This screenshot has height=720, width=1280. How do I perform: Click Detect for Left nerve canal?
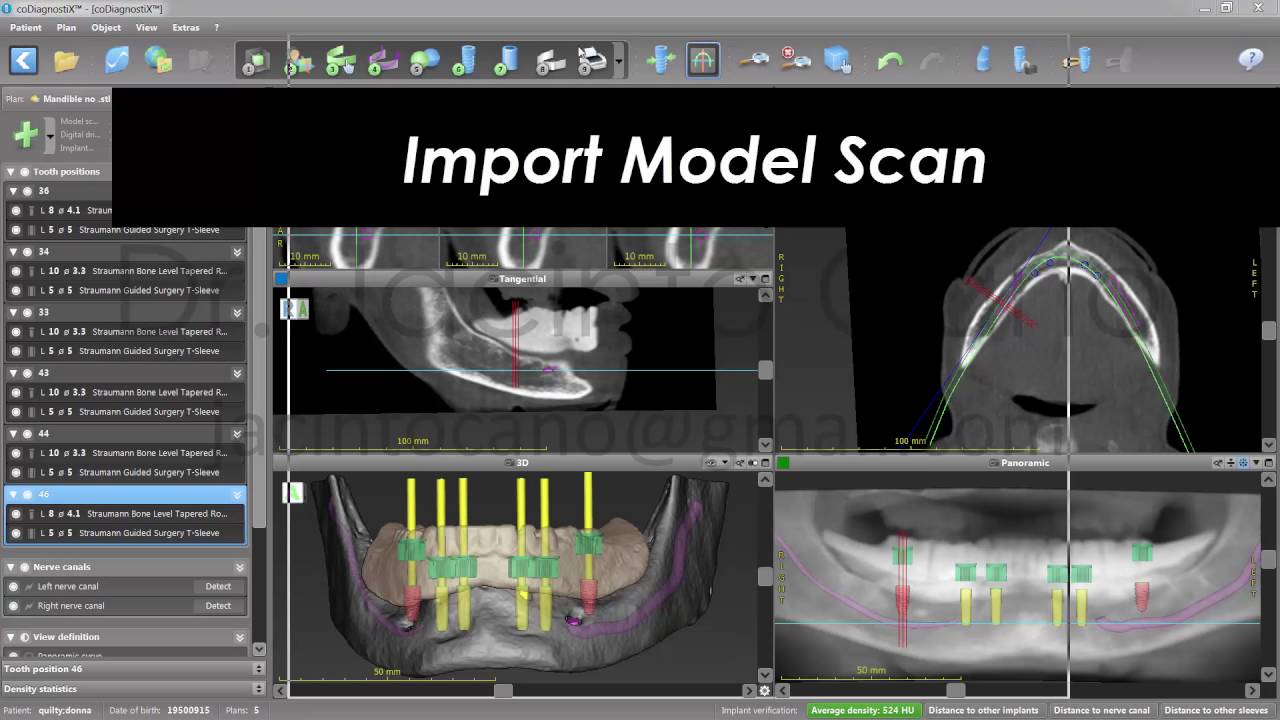tap(218, 586)
